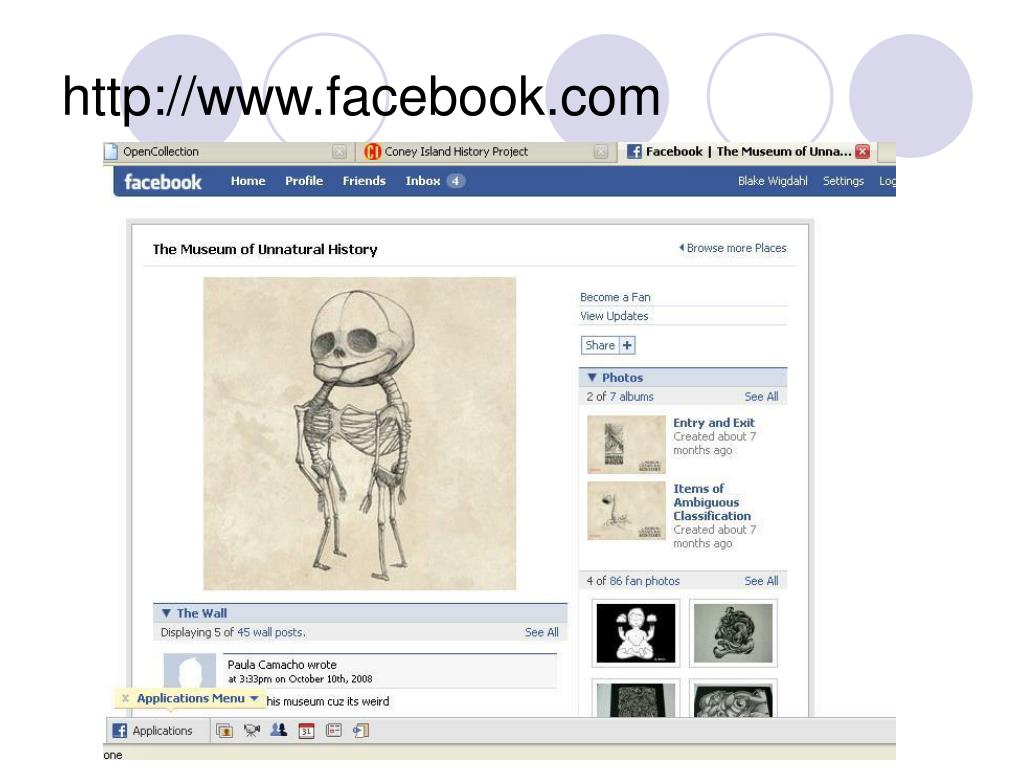The image size is (1024, 768).
Task: Switch to Coney Island History Project tab
Action: [x=485, y=152]
